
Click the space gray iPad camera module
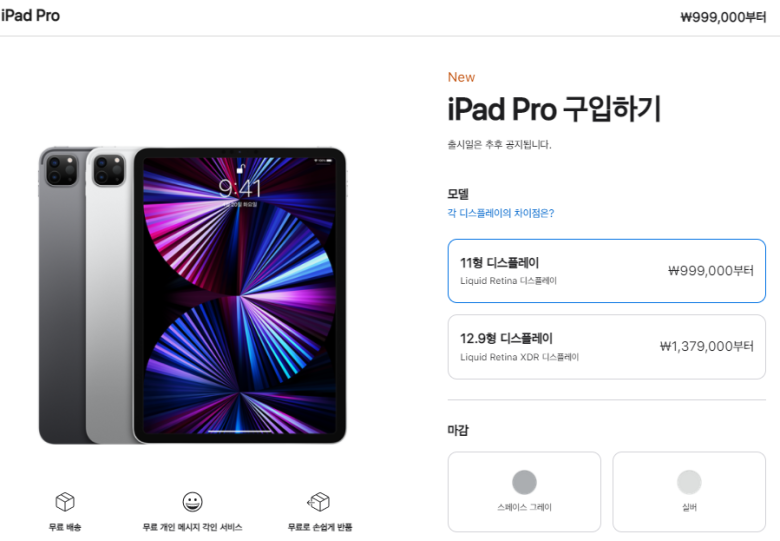61,170
